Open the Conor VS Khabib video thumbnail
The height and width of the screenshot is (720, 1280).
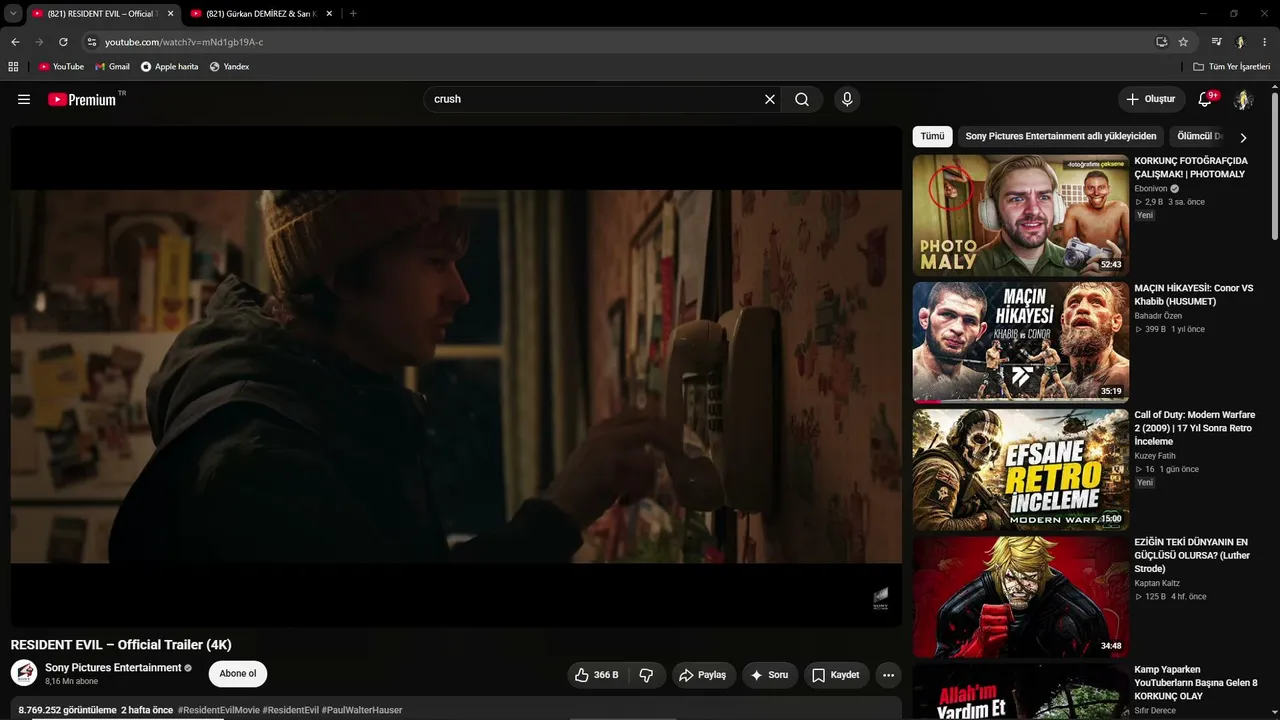coord(1021,342)
